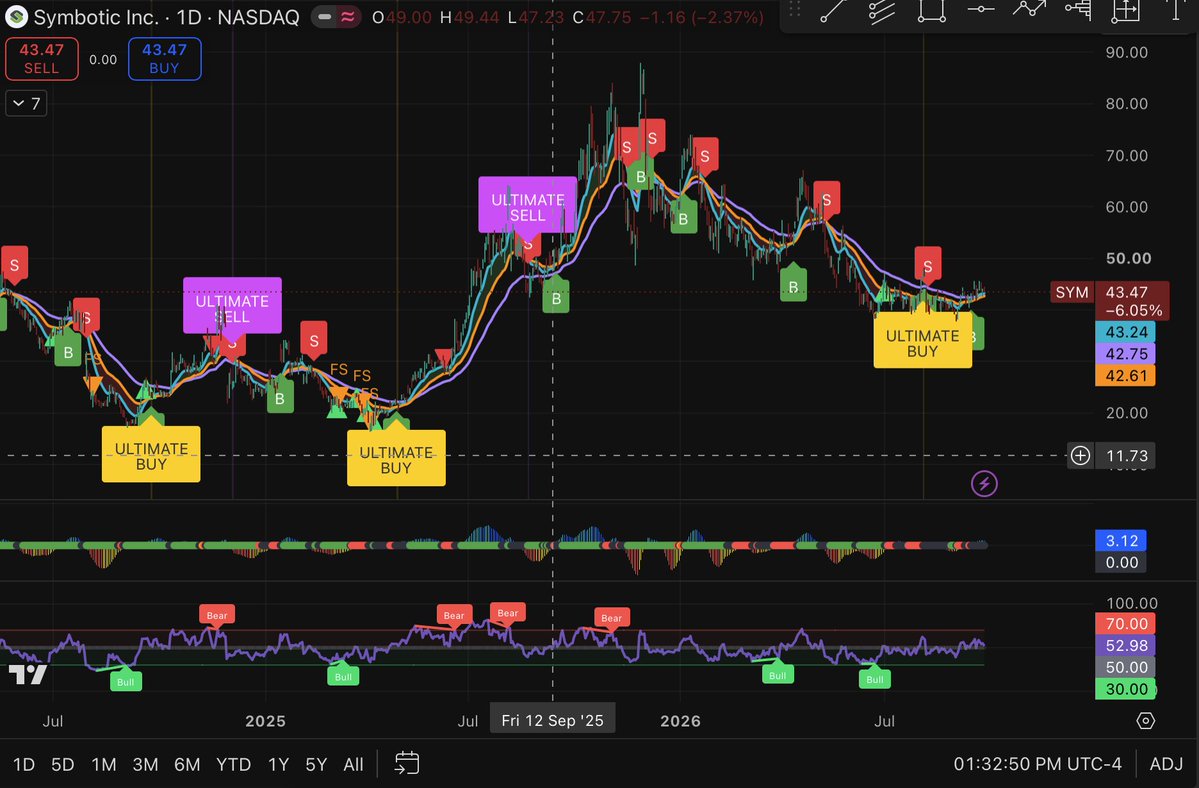Image resolution: width=1199 pixels, height=788 pixels.
Task: Click the -1.16 (-2.37%) change value
Action: click(701, 17)
